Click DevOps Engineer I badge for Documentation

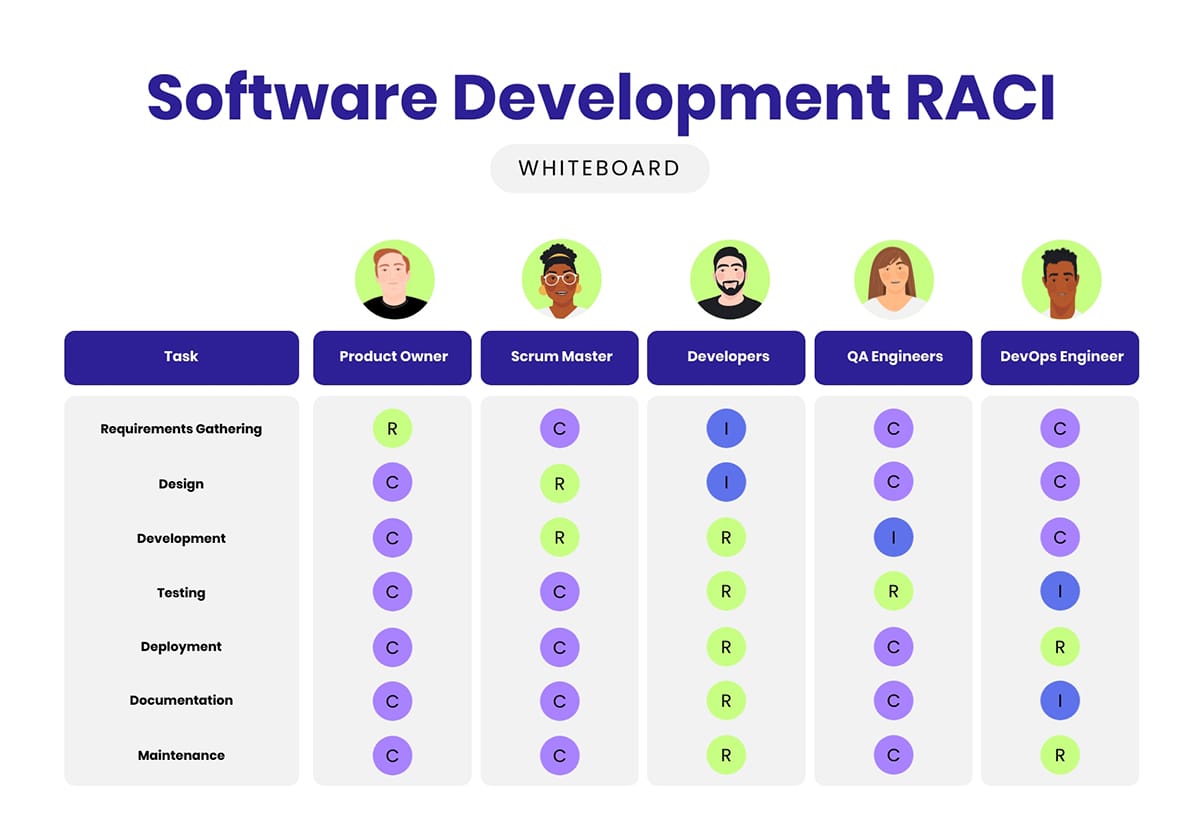(x=1060, y=701)
